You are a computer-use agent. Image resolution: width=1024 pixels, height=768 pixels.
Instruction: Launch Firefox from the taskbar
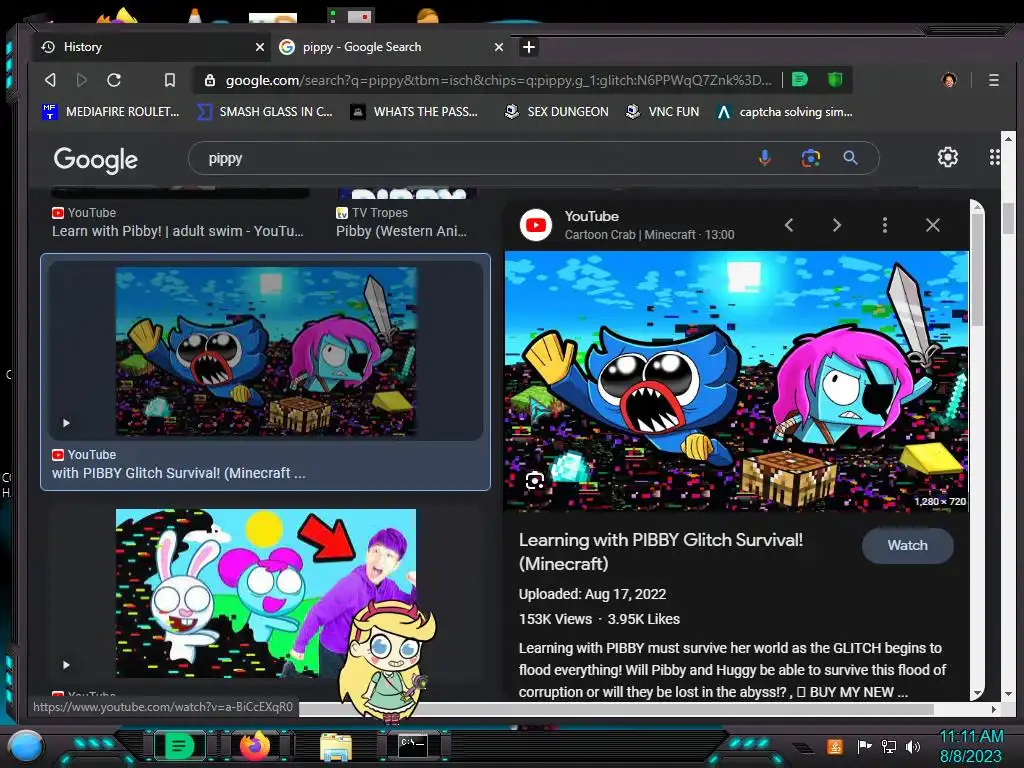coord(255,746)
